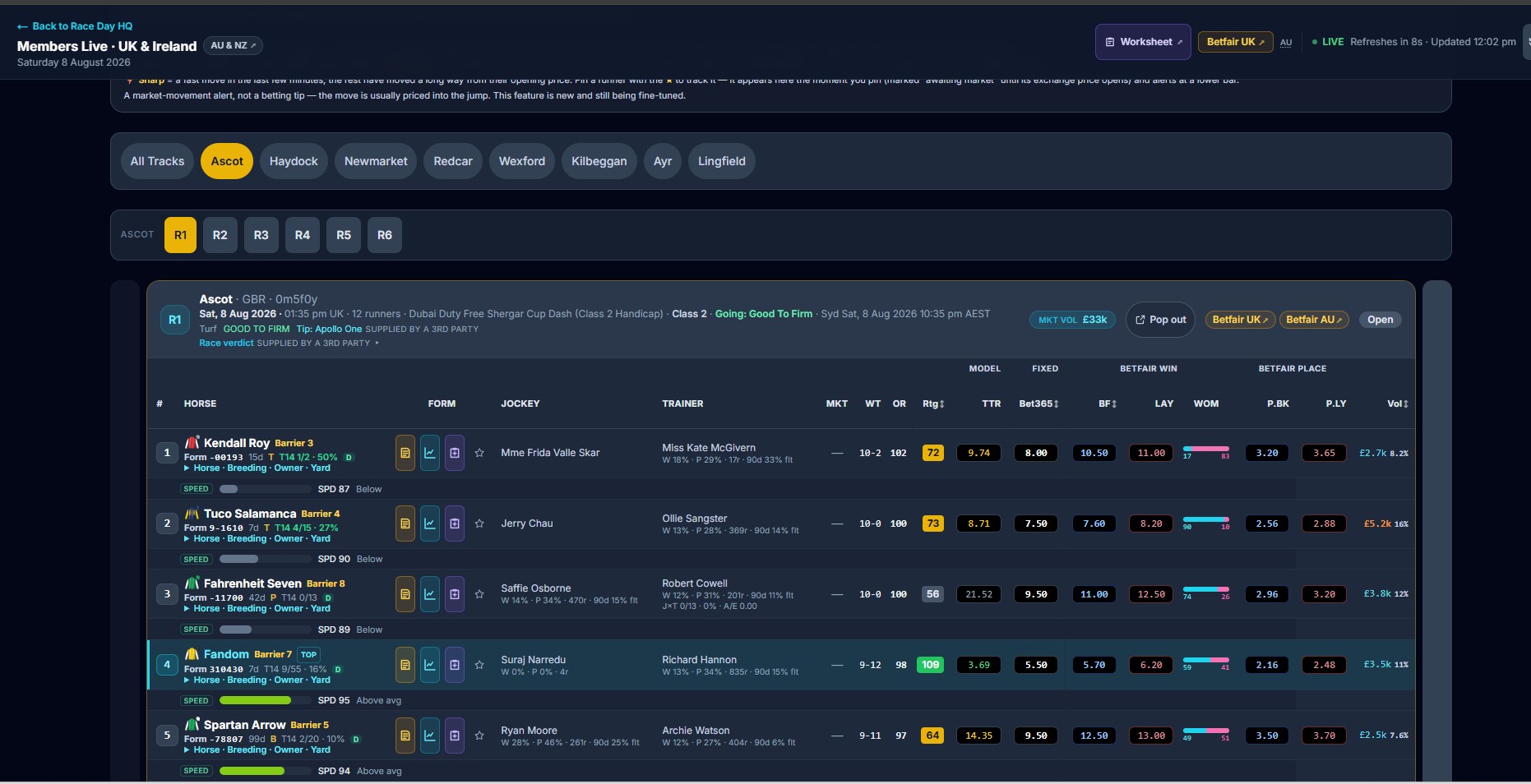1531x784 pixels.
Task: Open the chart icon for Fandom
Action: click(x=429, y=665)
